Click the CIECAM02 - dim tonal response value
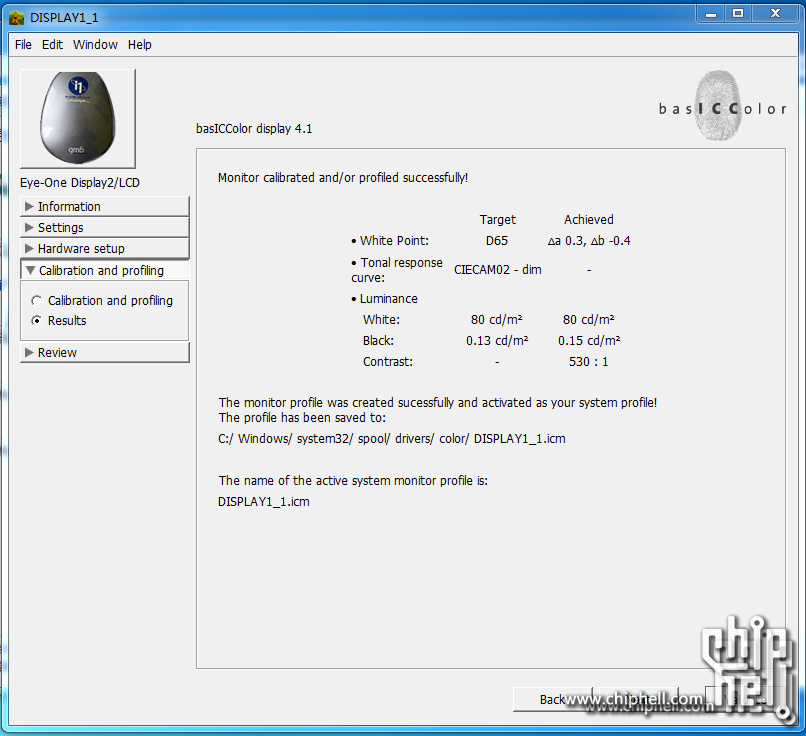The height and width of the screenshot is (736, 806). (498, 270)
